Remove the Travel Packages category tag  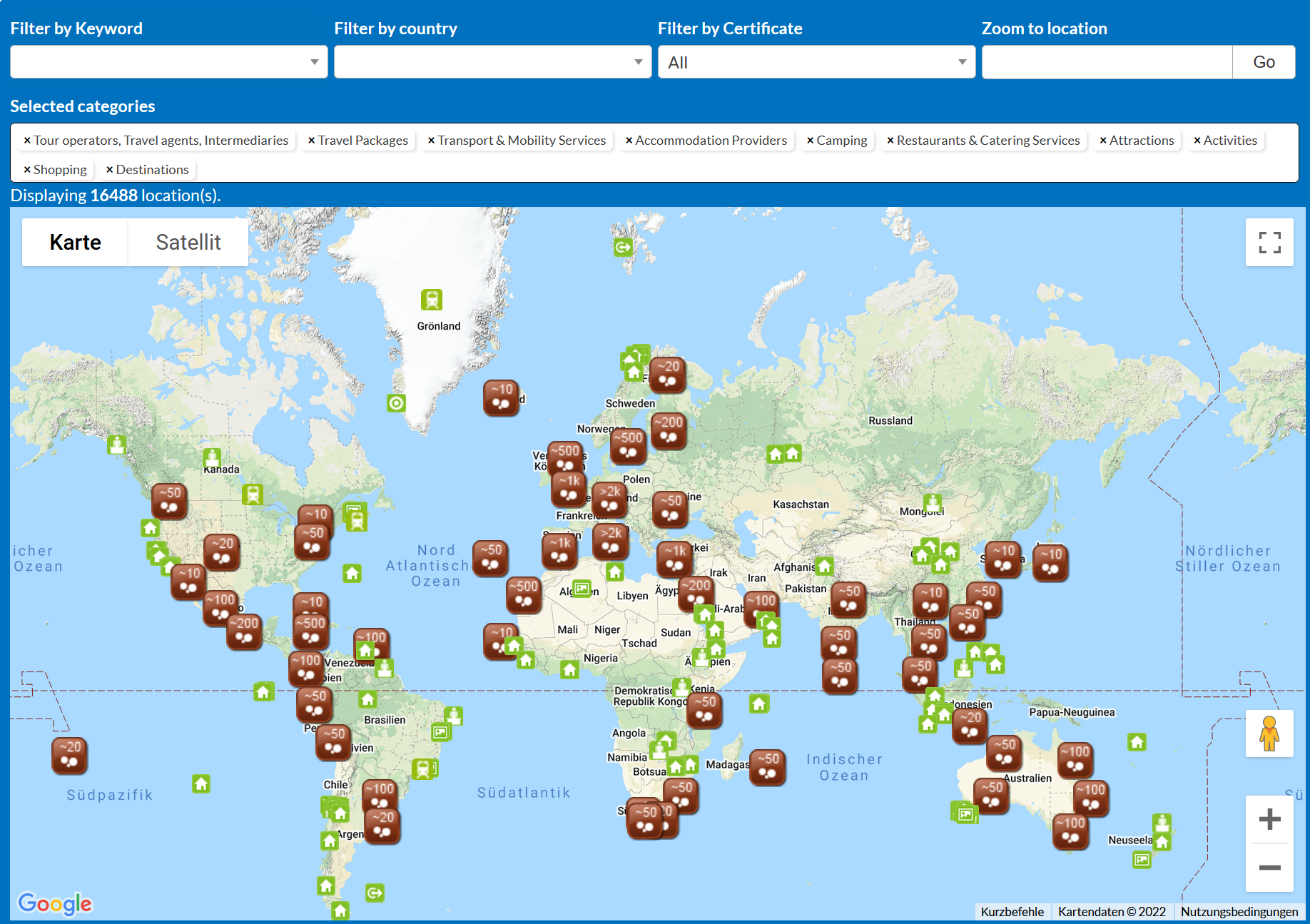point(311,141)
